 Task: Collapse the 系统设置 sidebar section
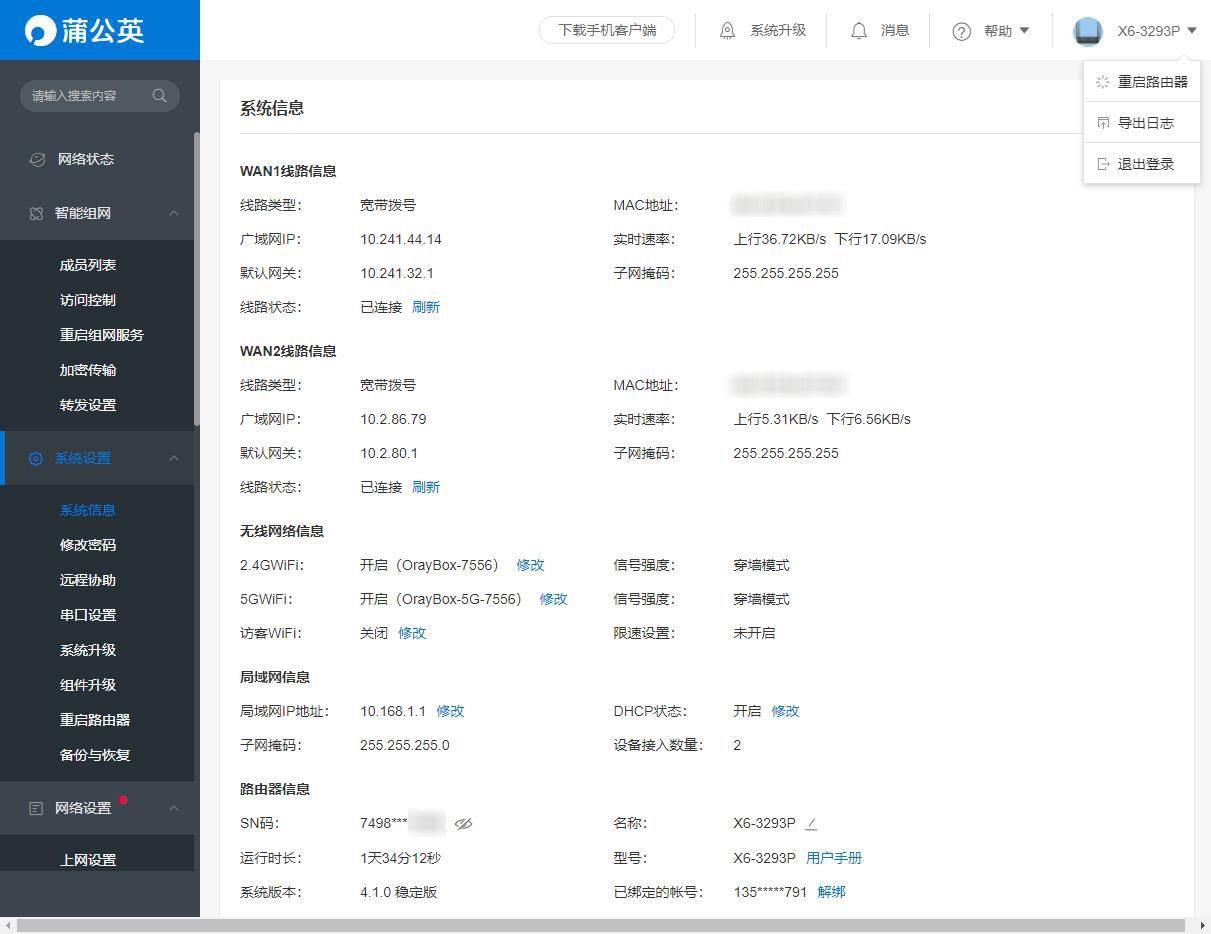click(x=174, y=458)
